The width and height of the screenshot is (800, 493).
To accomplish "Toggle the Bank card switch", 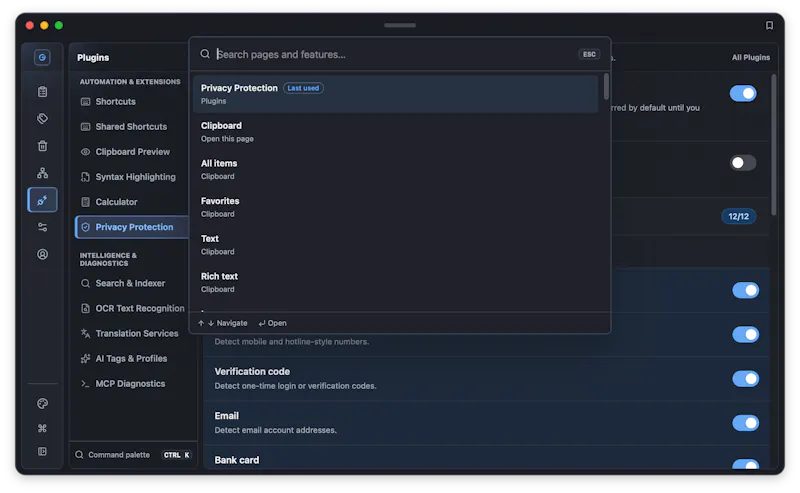I will point(745,464).
